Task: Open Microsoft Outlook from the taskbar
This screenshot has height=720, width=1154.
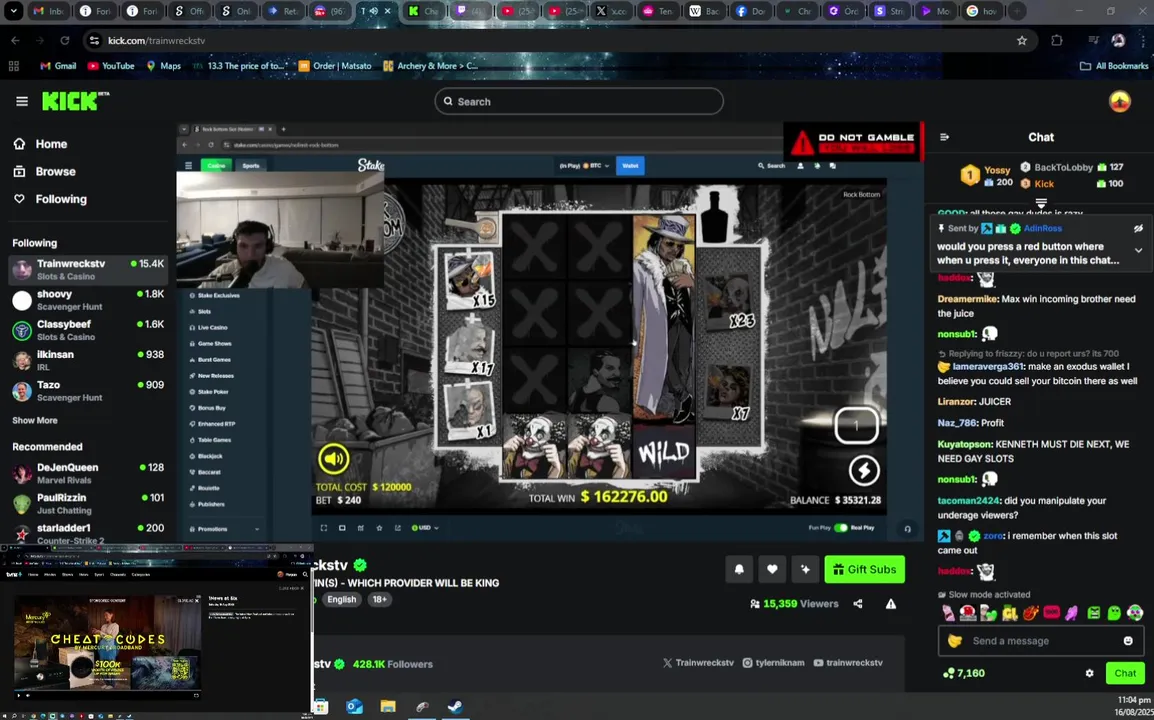Action: click(x=354, y=707)
